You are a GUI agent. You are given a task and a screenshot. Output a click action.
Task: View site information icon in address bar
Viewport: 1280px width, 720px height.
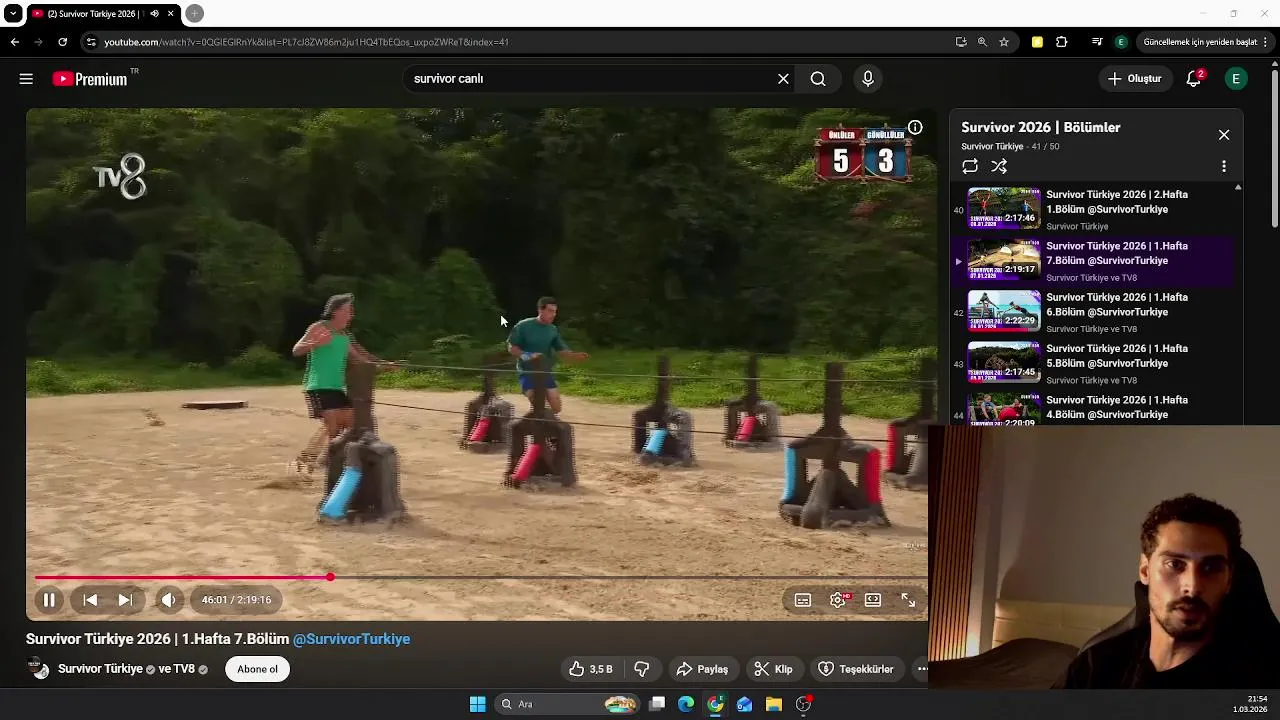(91, 42)
